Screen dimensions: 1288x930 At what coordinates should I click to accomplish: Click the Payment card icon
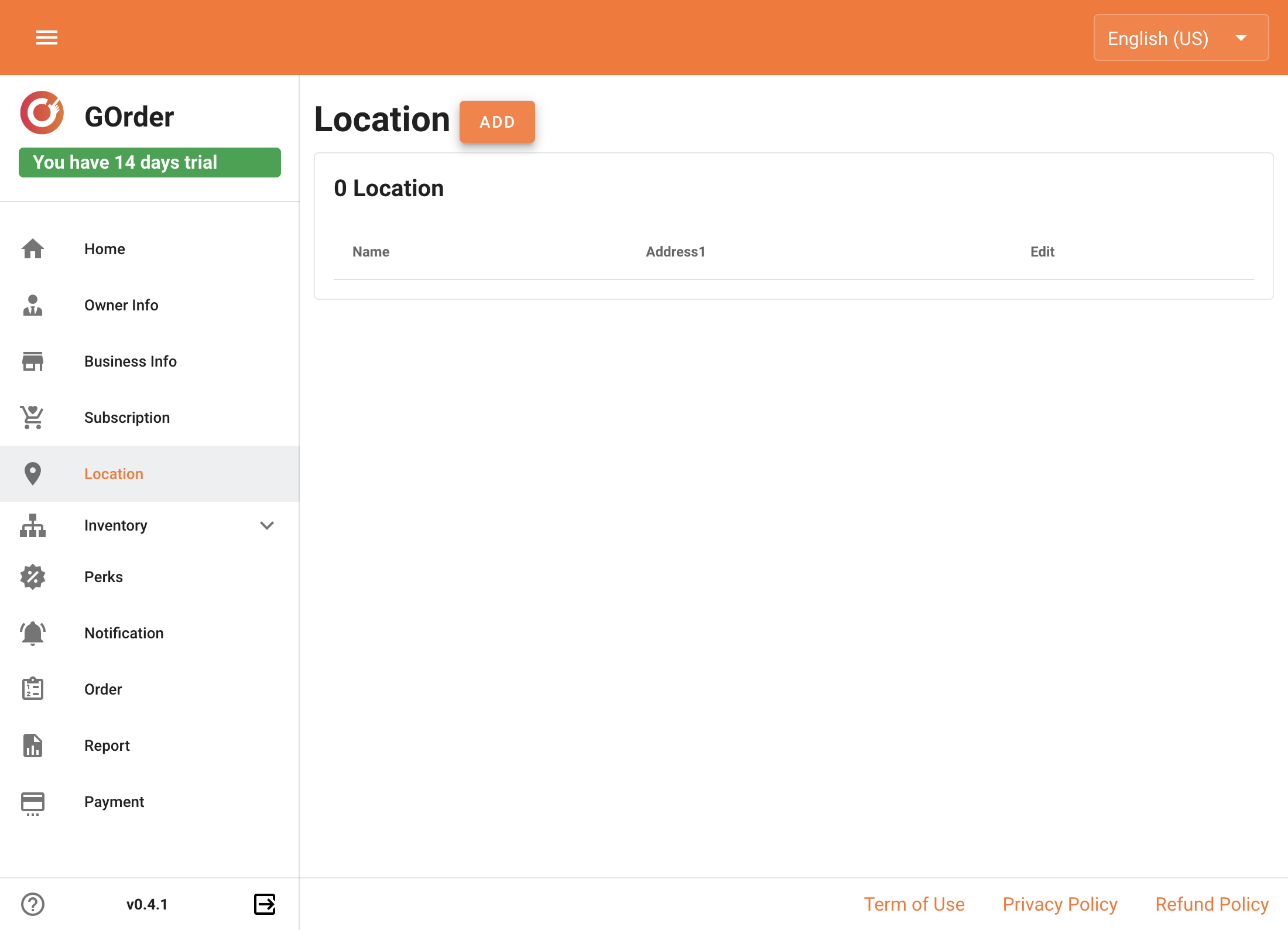(33, 803)
